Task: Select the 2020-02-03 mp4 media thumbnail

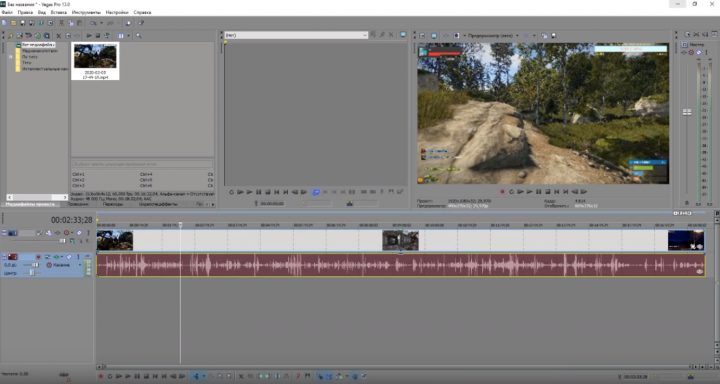Action: [95, 61]
